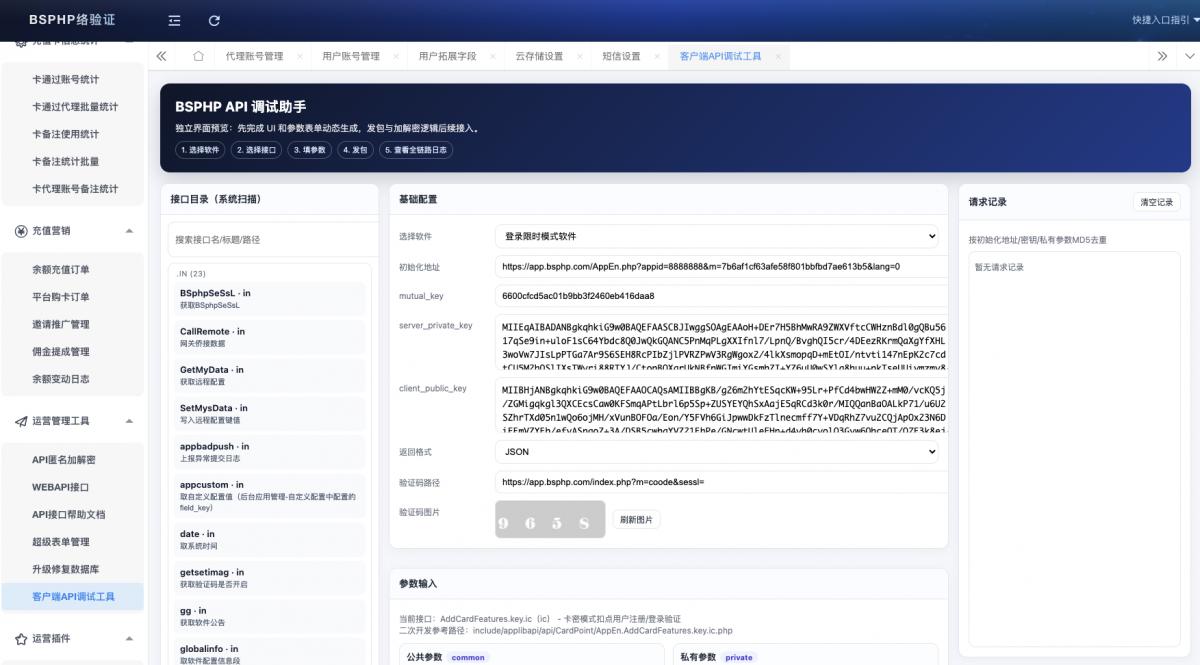Click the 运营插件 star icon
Viewport: 1200px width, 665px height.
(21, 638)
